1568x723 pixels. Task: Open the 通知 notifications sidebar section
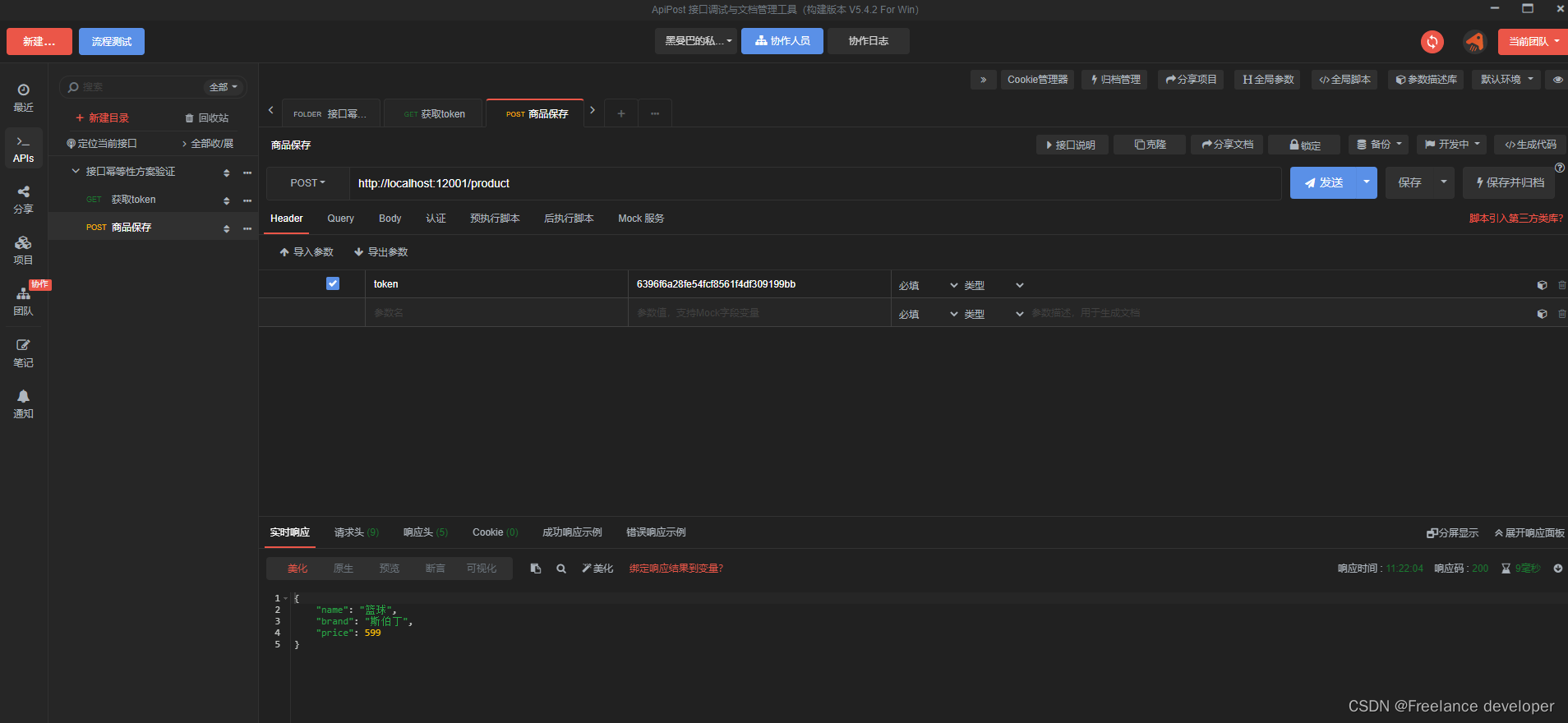(23, 404)
